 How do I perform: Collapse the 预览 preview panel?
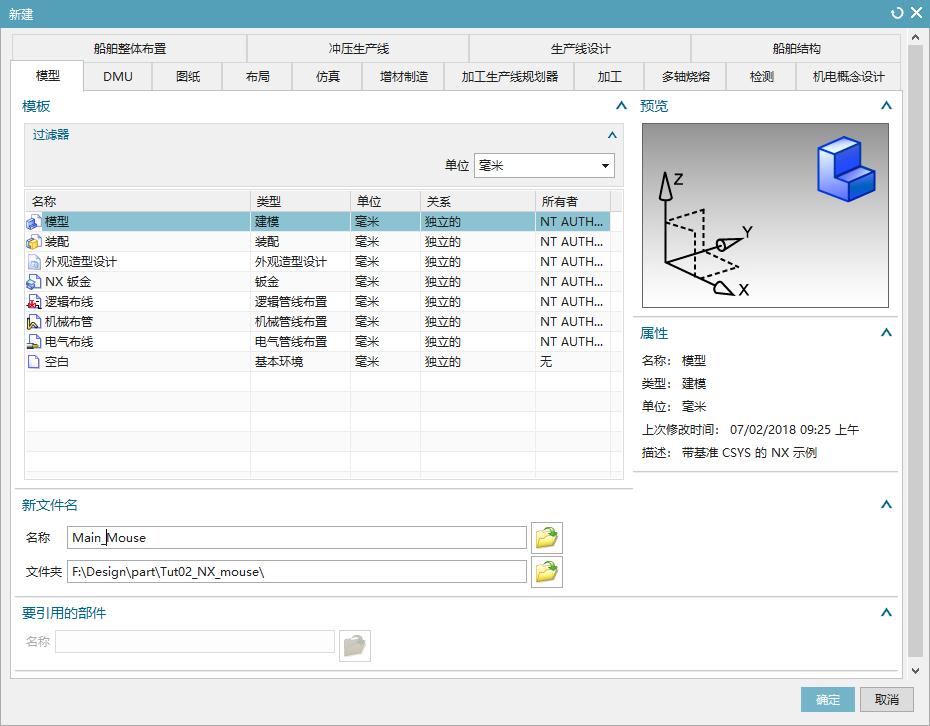click(886, 104)
